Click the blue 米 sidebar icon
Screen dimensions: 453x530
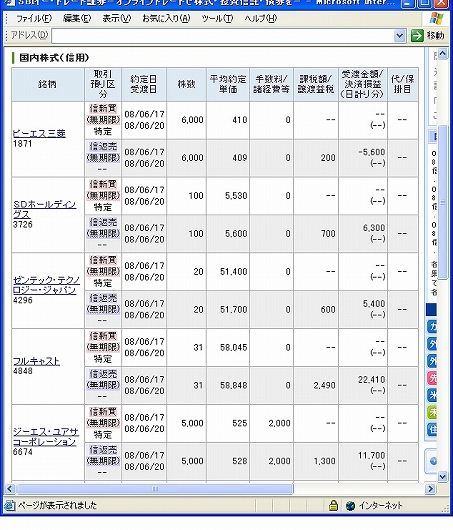432,395
